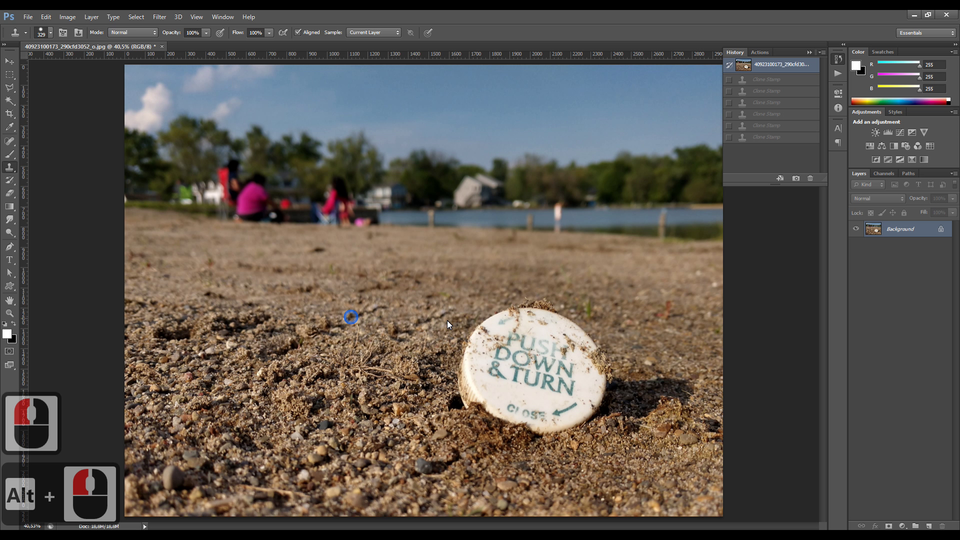The width and height of the screenshot is (960, 540).
Task: Open the layer Kind filter dropdown
Action: 868,184
